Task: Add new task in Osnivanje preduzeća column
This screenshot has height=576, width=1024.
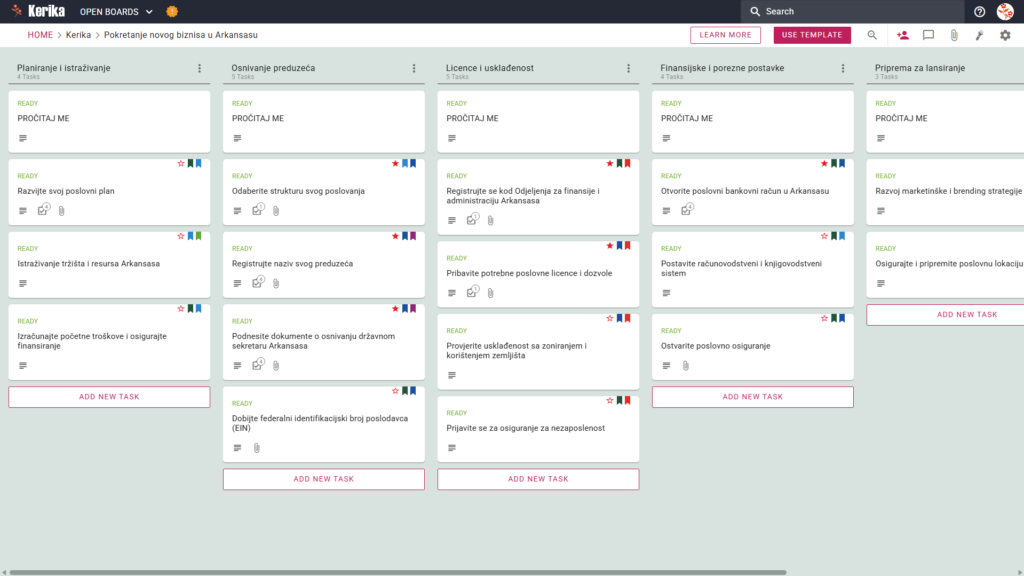Action: point(324,479)
